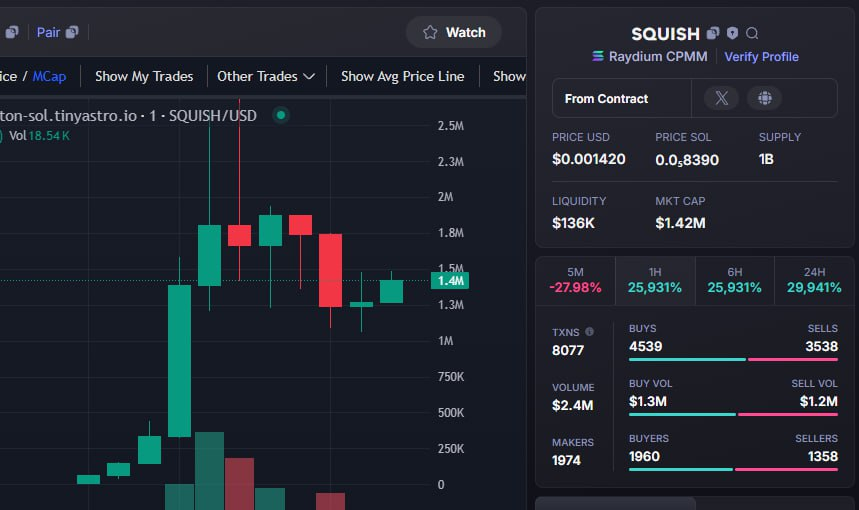
Task: Click the SELLERS count 1358
Action: point(823,456)
